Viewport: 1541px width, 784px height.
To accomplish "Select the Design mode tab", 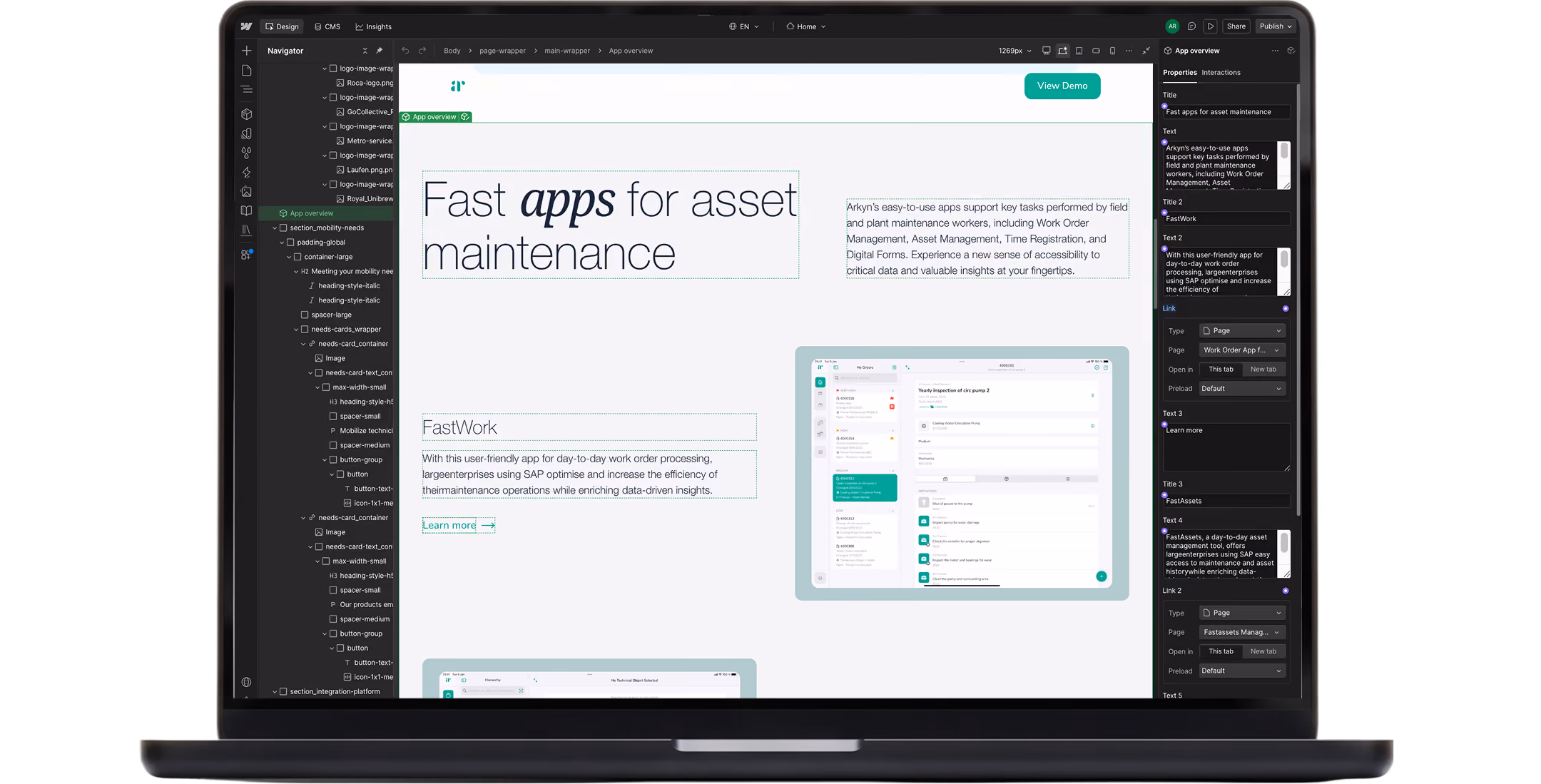I will click(282, 26).
